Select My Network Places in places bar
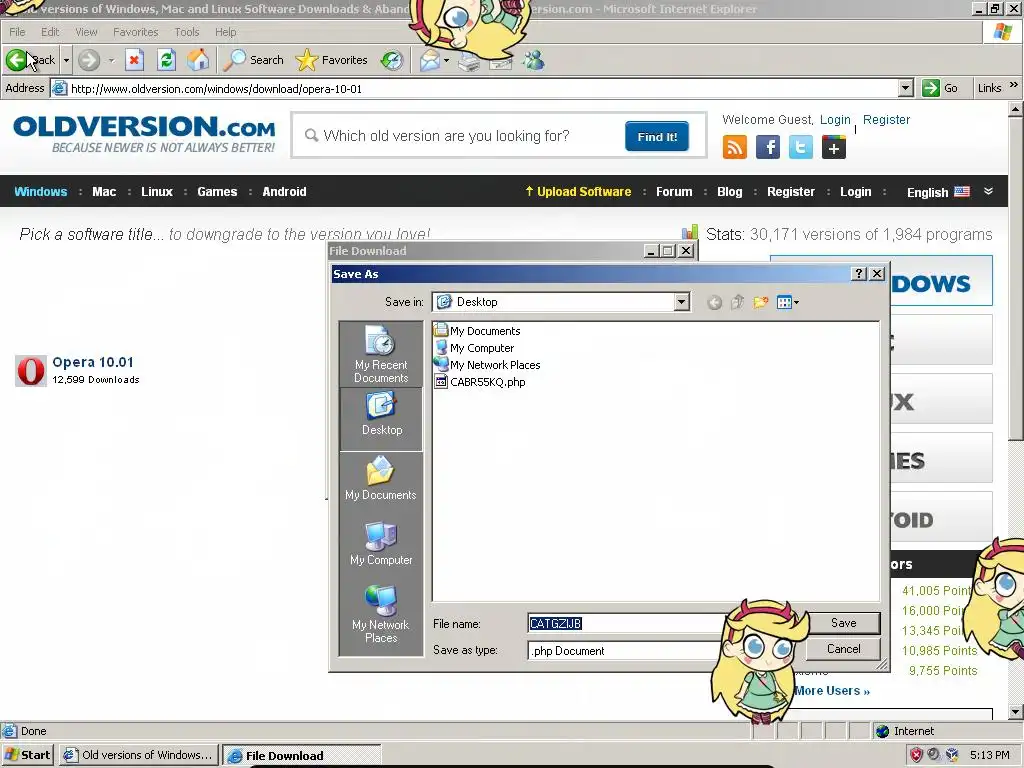This screenshot has height=768, width=1024. pyautogui.click(x=381, y=613)
